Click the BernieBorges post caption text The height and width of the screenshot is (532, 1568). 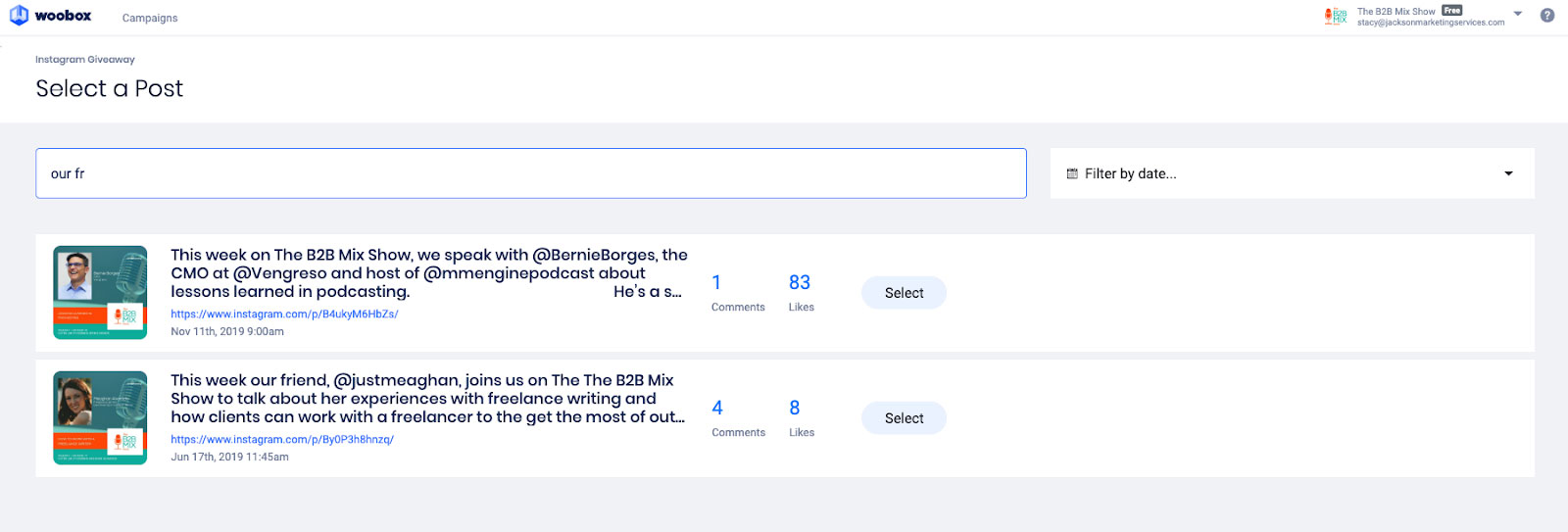[x=429, y=273]
